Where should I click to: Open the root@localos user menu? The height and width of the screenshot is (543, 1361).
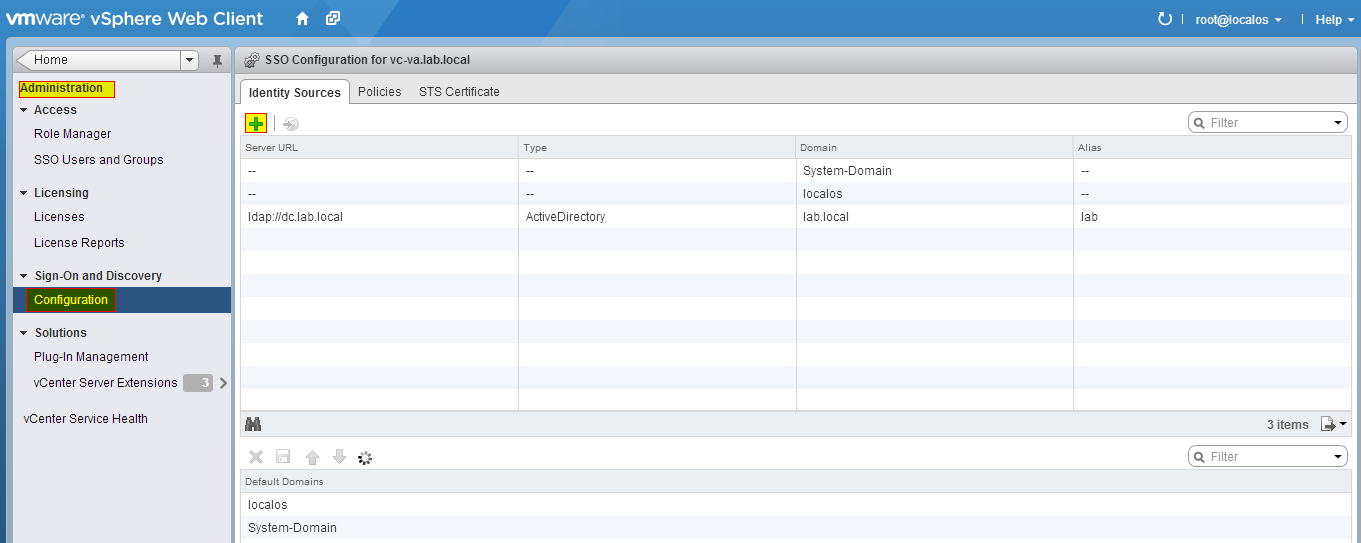click(x=1239, y=20)
